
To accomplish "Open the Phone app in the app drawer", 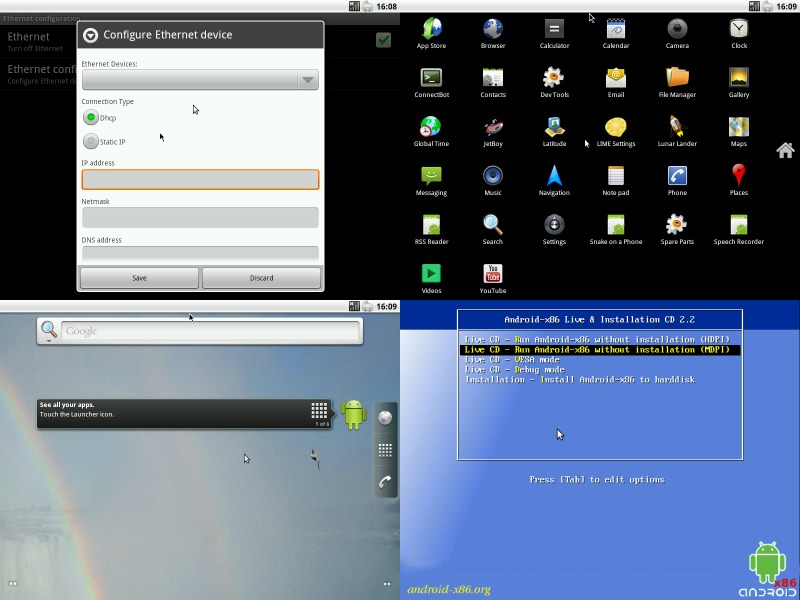I will click(x=677, y=180).
